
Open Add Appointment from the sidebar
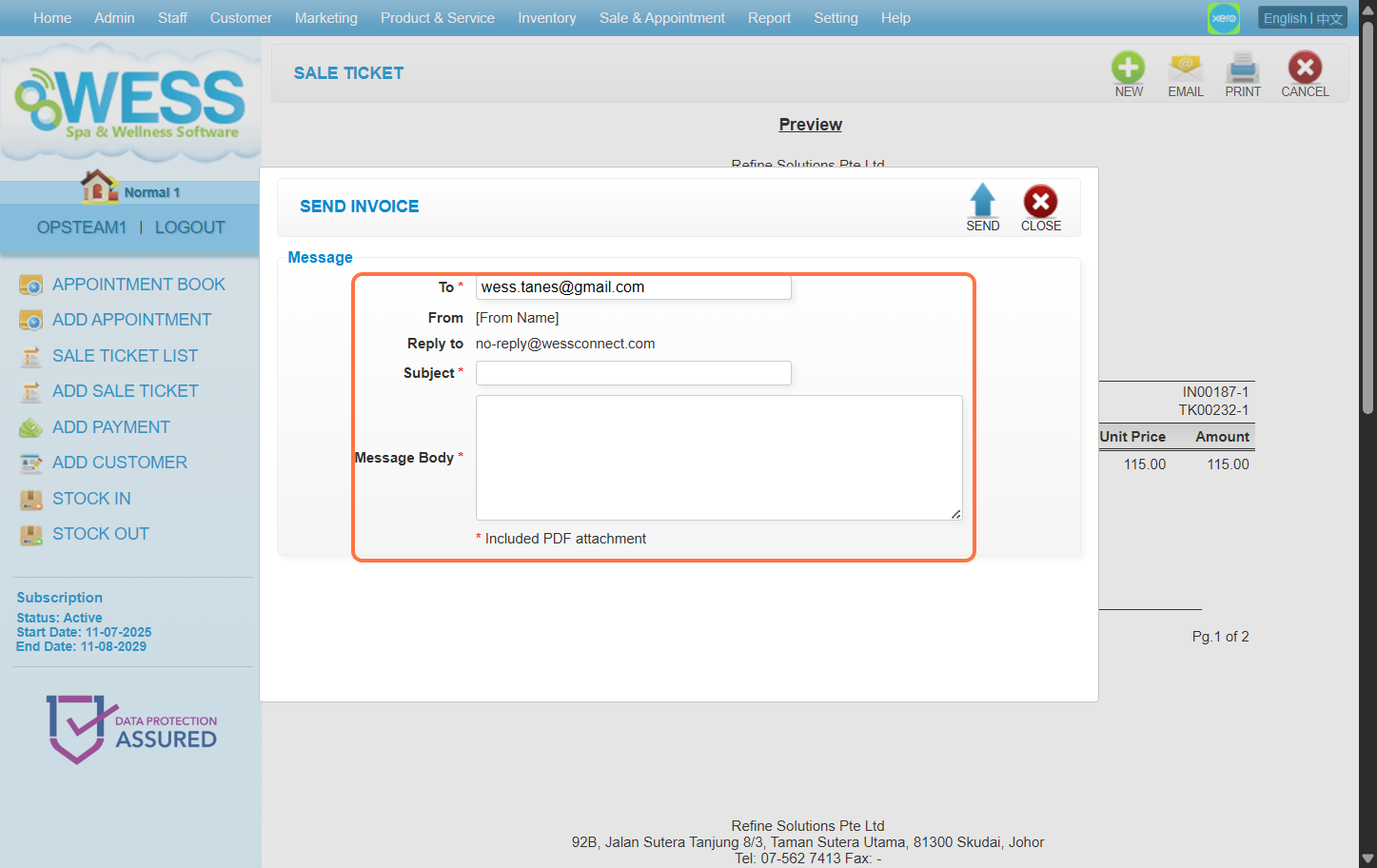(131, 320)
